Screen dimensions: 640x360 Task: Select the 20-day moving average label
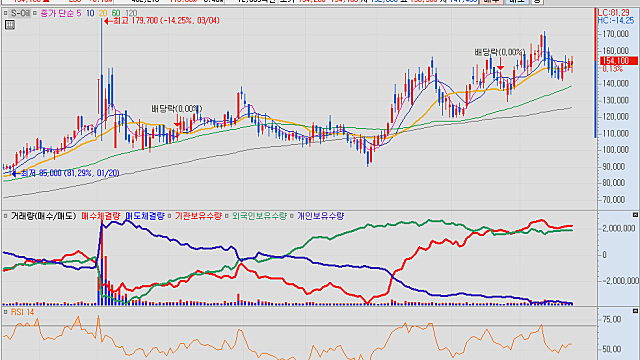[103, 13]
